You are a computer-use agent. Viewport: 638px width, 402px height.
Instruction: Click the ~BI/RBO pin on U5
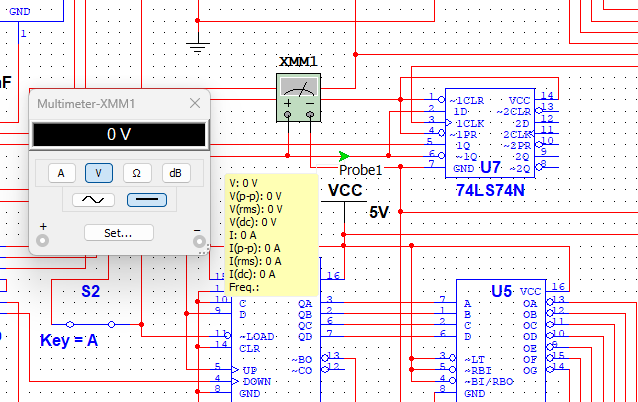point(489,382)
